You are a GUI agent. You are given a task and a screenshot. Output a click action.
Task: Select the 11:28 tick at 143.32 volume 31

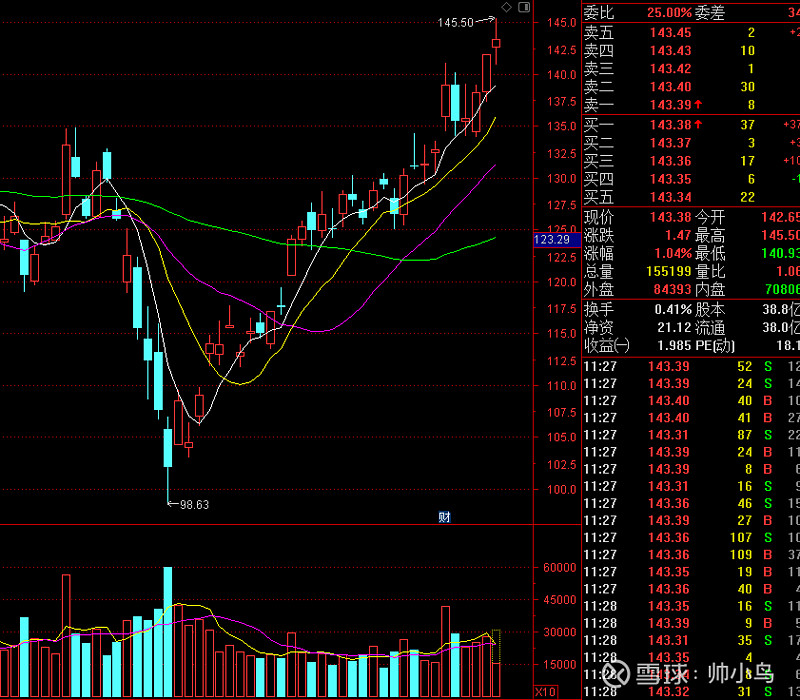pos(691,692)
